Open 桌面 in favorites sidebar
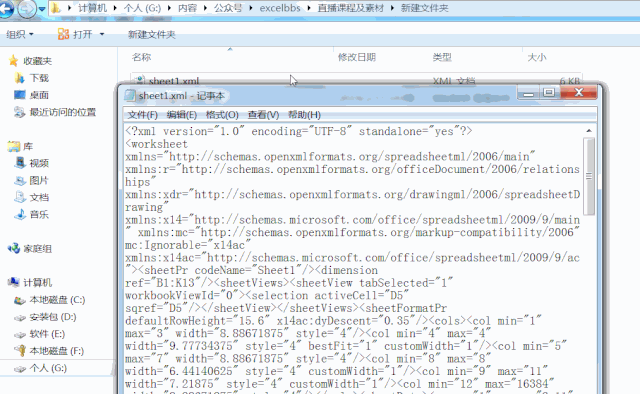The width and height of the screenshot is (640, 394). (39, 95)
